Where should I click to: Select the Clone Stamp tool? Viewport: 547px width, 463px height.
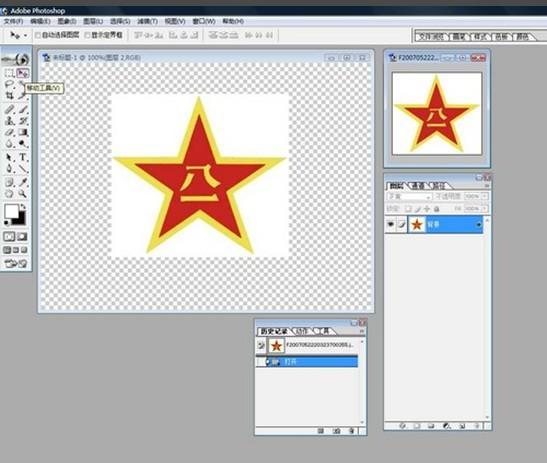[x=9, y=121]
